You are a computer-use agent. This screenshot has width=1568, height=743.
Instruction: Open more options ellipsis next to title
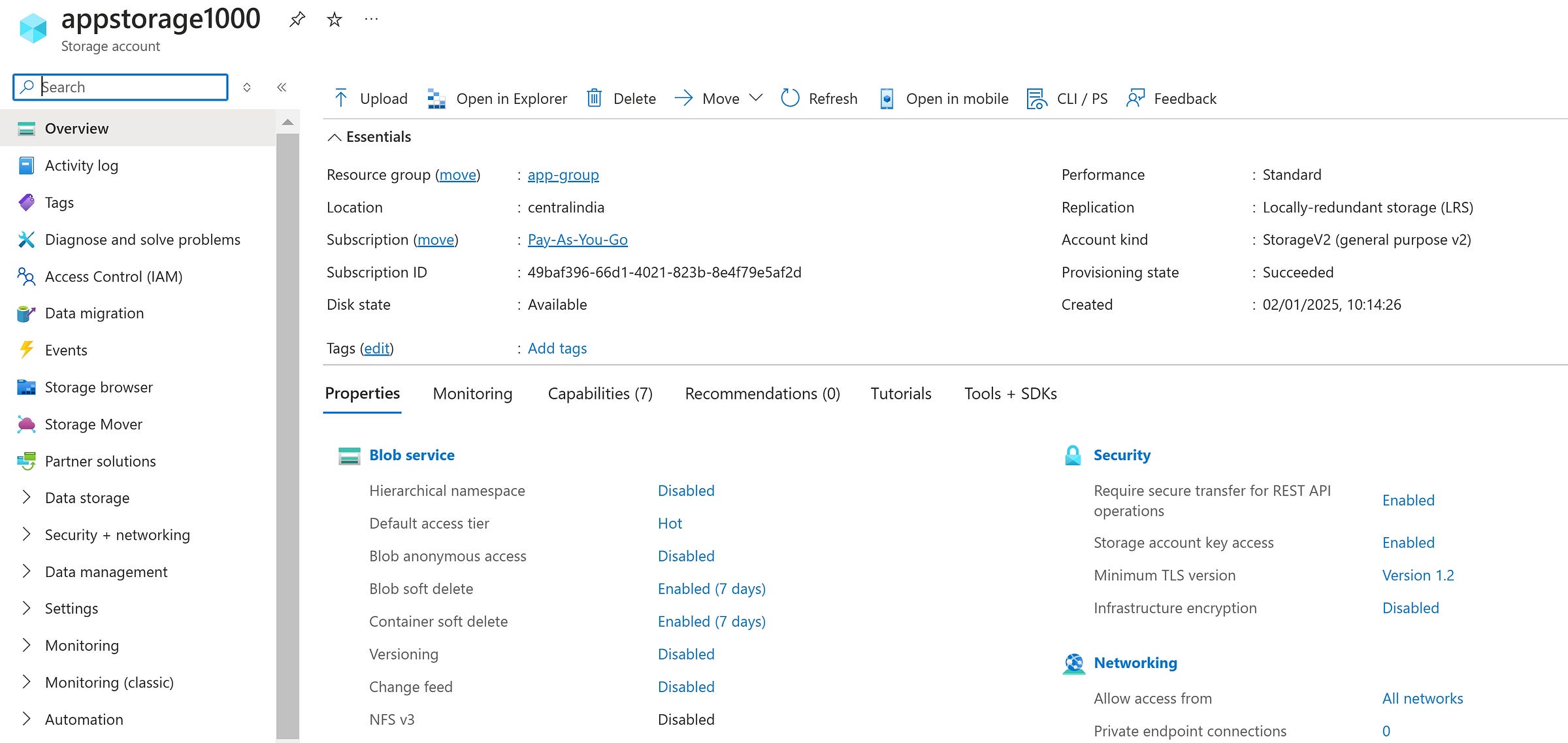pos(371,20)
